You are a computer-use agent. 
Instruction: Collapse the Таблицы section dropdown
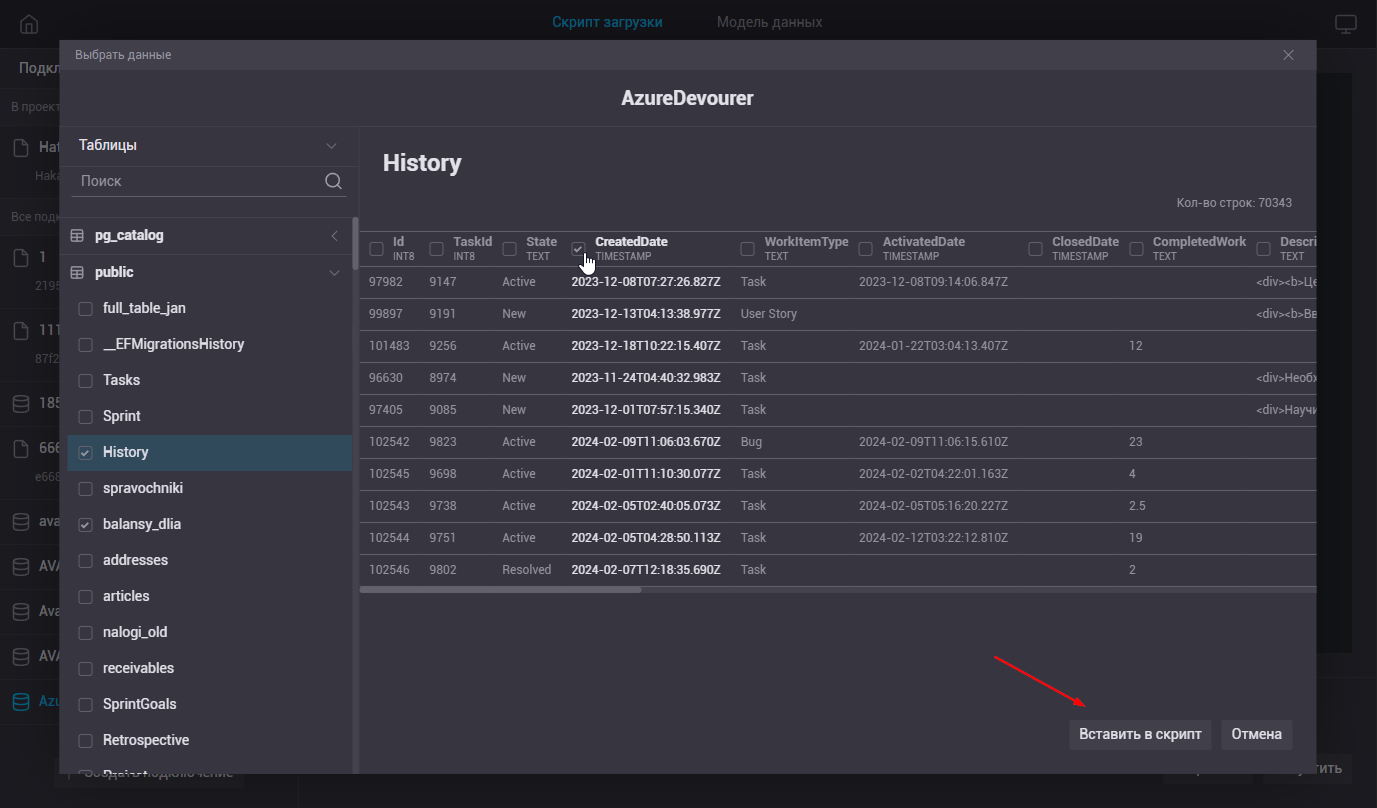point(331,146)
